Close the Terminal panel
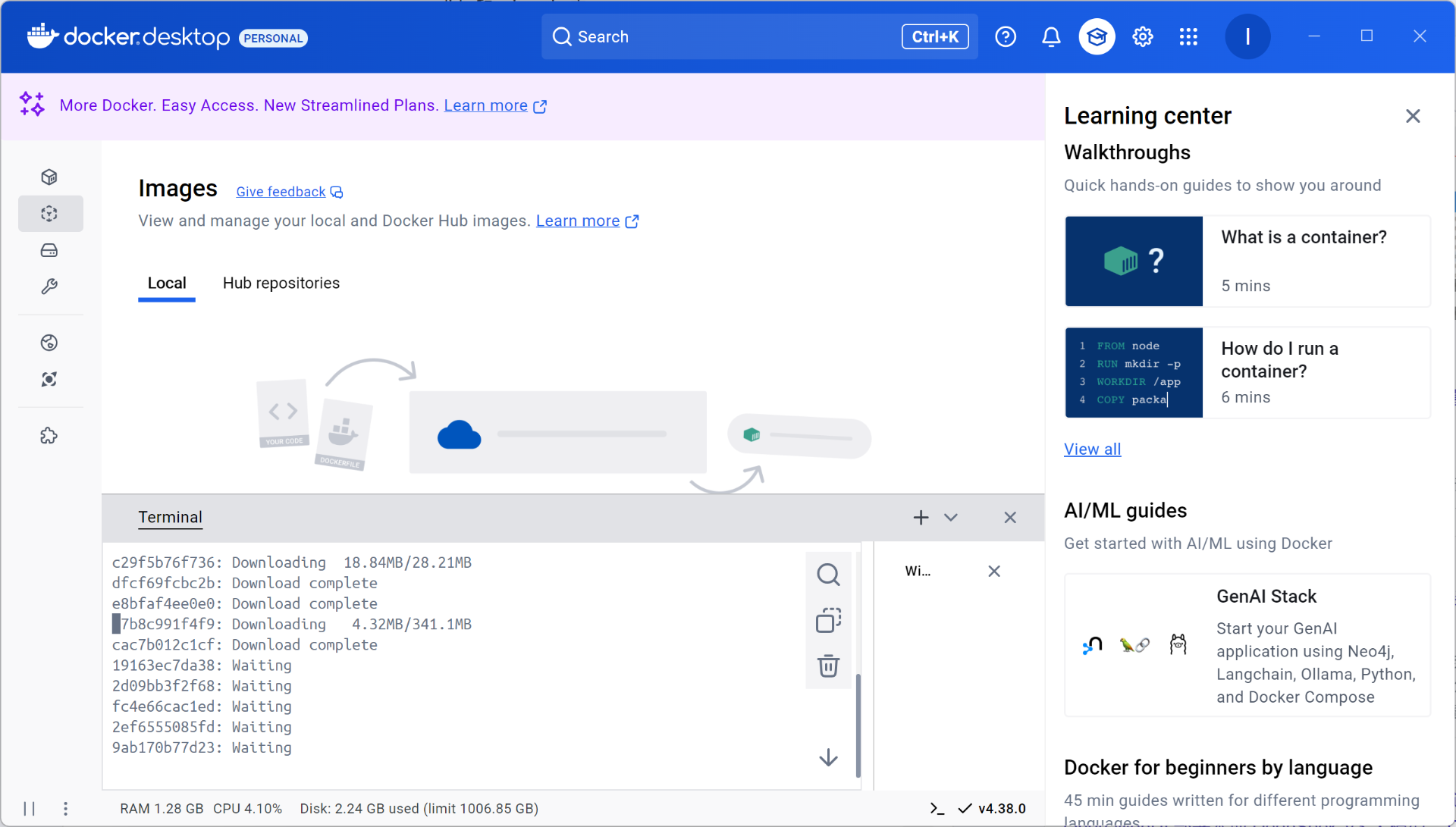Screen dimensions: 1456x827 [x=1010, y=517]
